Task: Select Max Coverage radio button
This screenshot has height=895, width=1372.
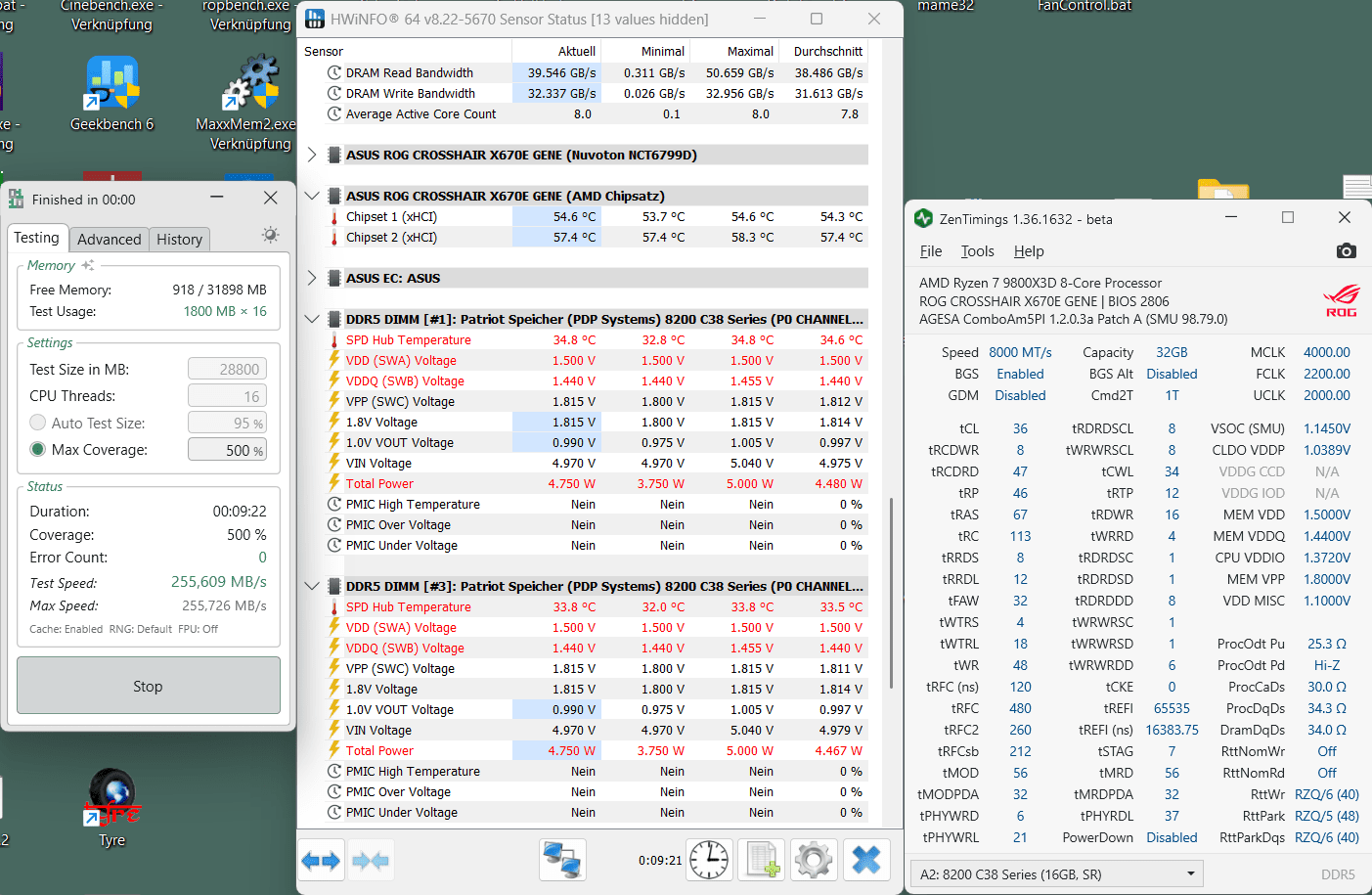Action: [x=38, y=449]
